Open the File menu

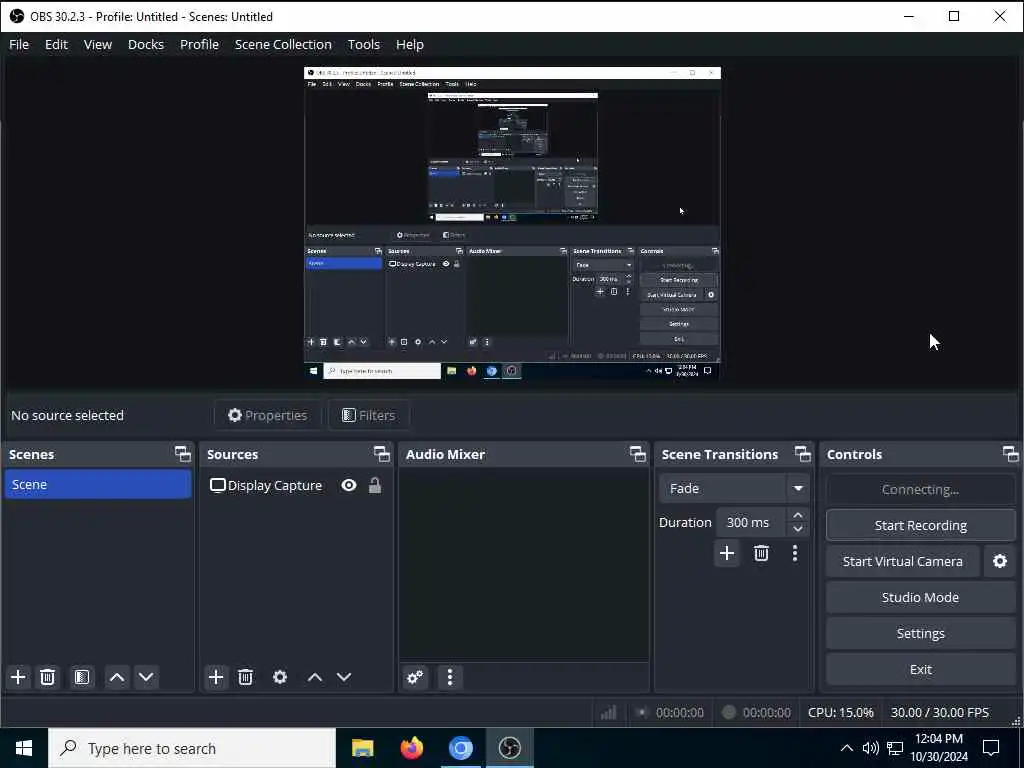19,44
